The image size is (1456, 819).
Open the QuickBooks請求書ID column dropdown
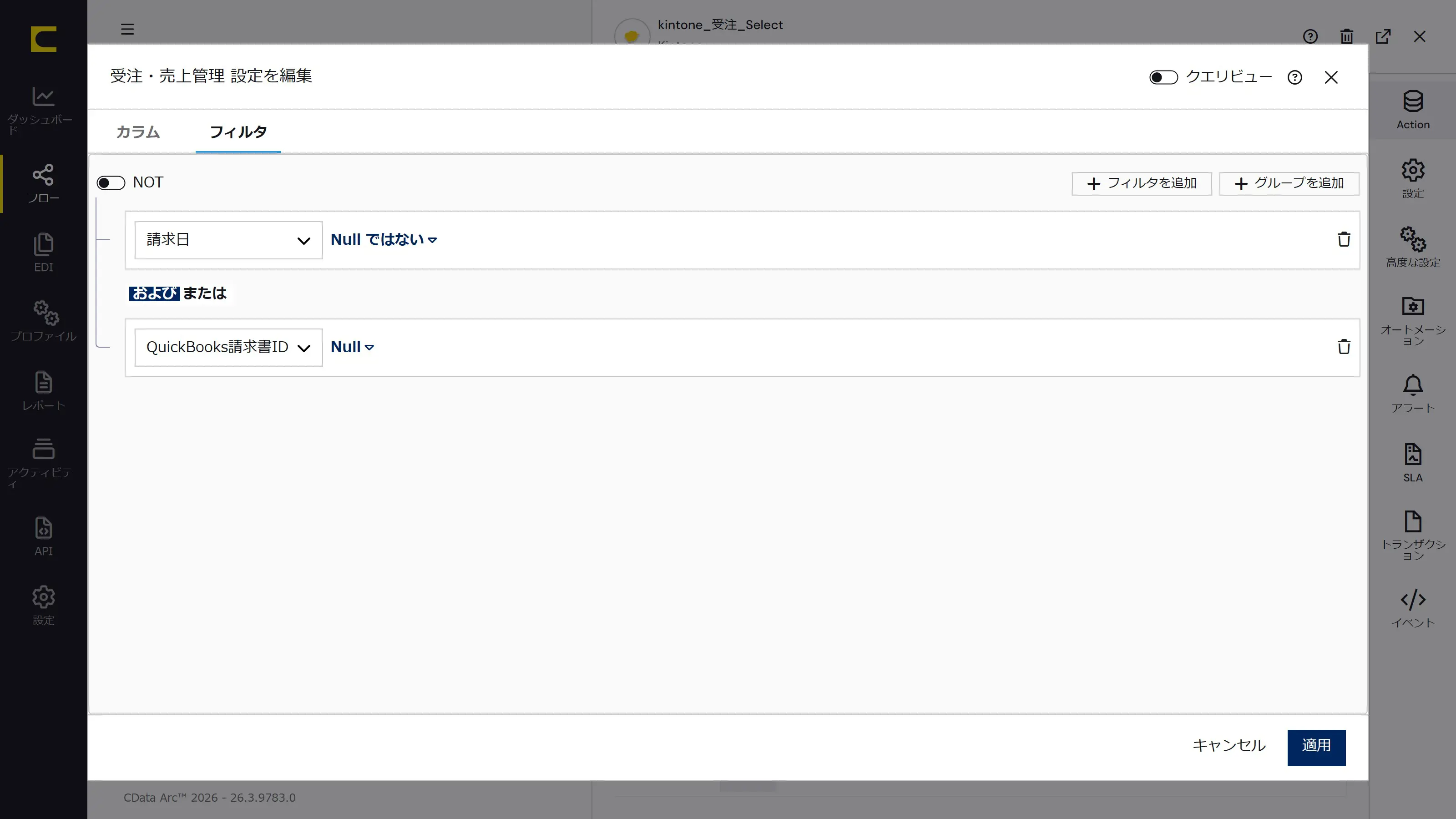[228, 348]
